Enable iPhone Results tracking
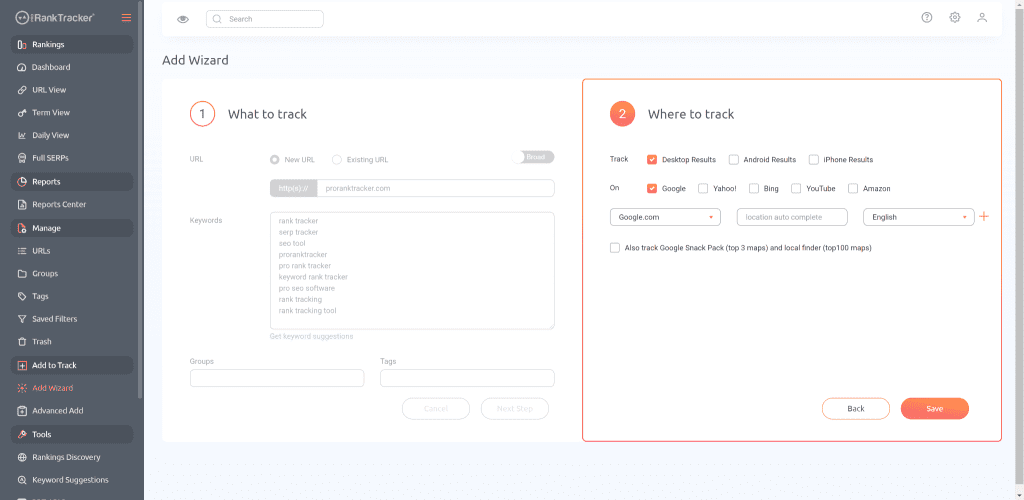Screen dimensions: 1024x500 click(x=814, y=159)
